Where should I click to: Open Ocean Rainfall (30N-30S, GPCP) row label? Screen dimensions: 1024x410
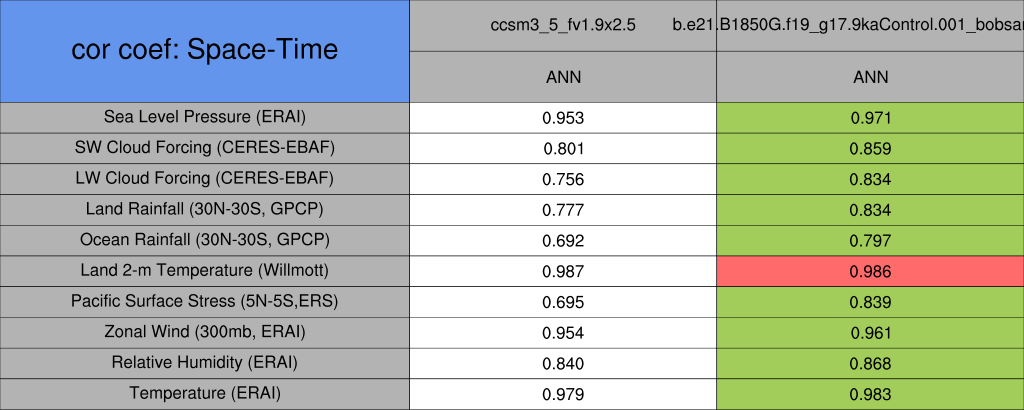tap(205, 241)
